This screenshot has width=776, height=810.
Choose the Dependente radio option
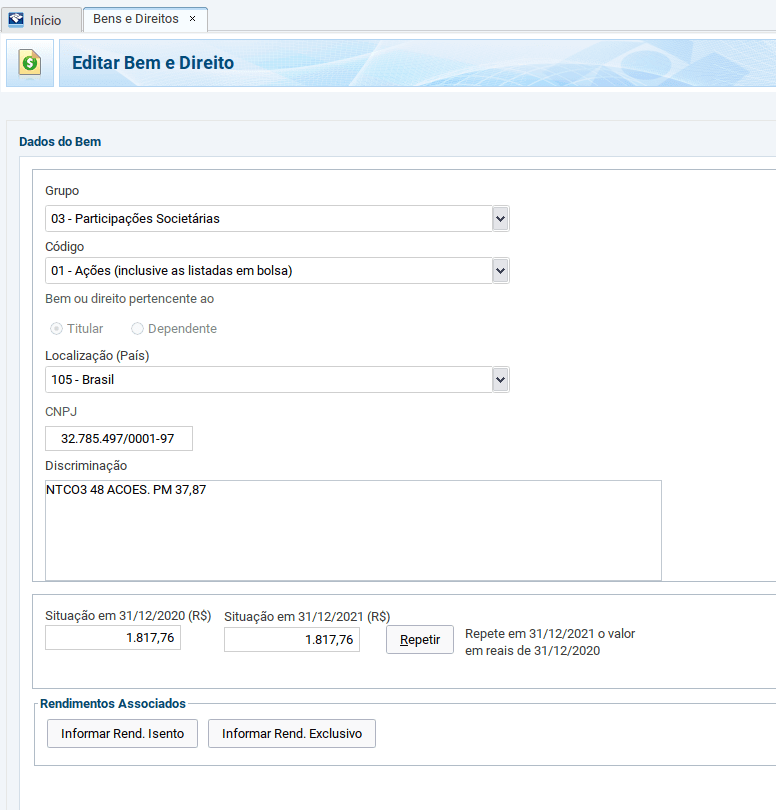138,329
